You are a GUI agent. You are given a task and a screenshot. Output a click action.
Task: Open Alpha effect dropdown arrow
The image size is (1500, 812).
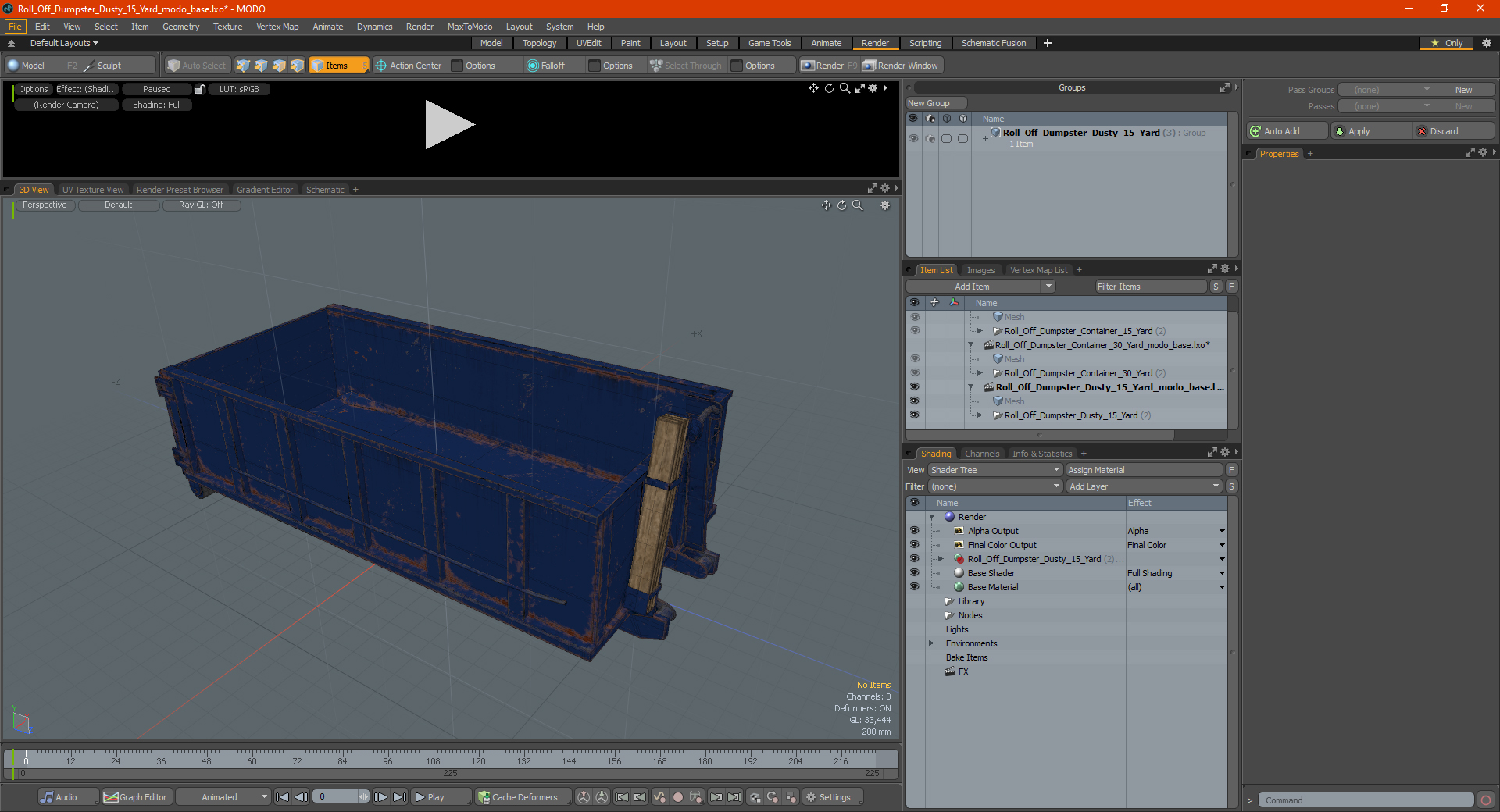pos(1222,531)
